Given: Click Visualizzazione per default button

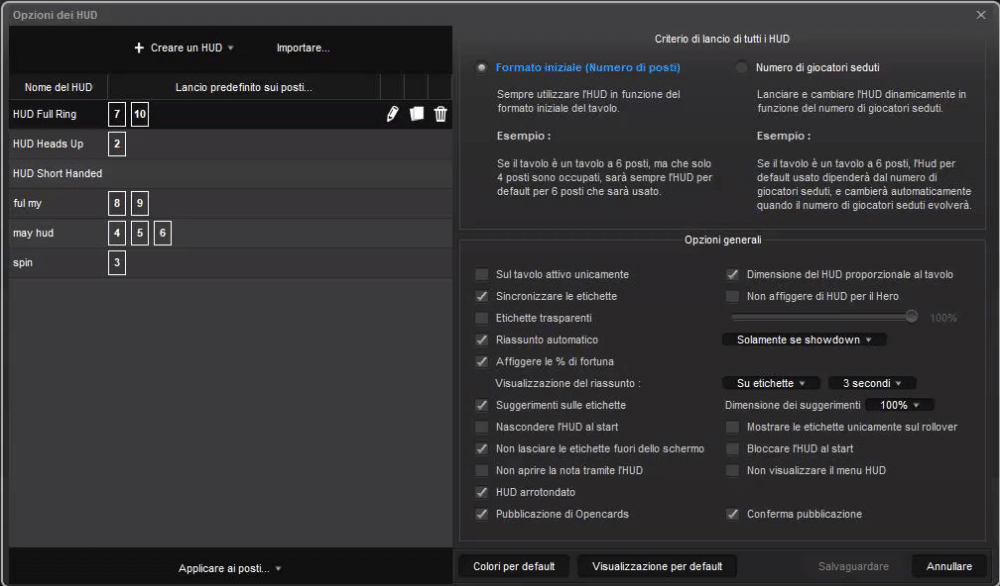Looking at the screenshot, I should pyautogui.click(x=657, y=566).
